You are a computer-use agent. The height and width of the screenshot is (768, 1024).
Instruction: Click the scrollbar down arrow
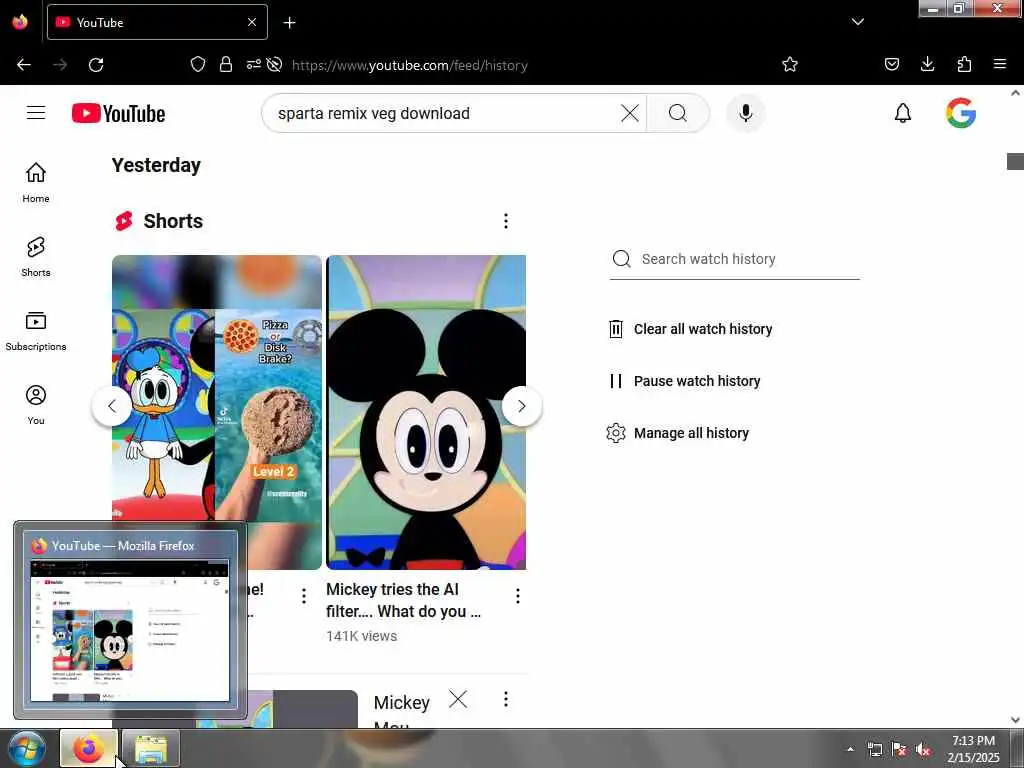click(1015, 720)
